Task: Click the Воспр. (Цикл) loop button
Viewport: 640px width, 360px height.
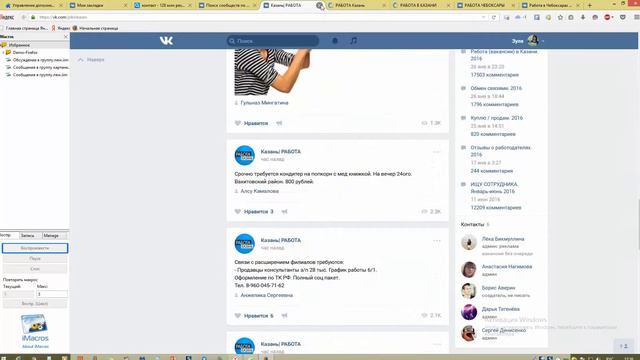Action: [x=35, y=304]
